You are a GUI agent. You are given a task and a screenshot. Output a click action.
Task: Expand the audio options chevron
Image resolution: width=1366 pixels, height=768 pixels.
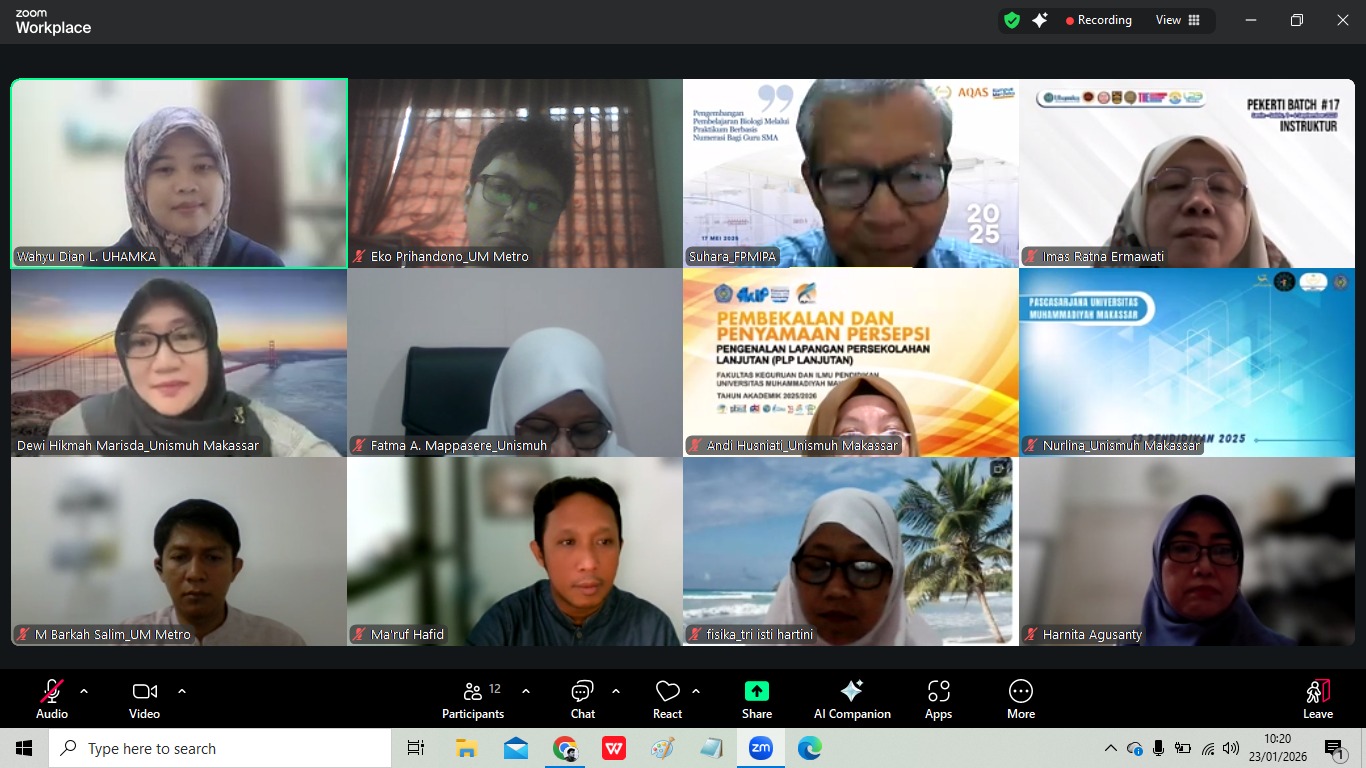click(84, 691)
